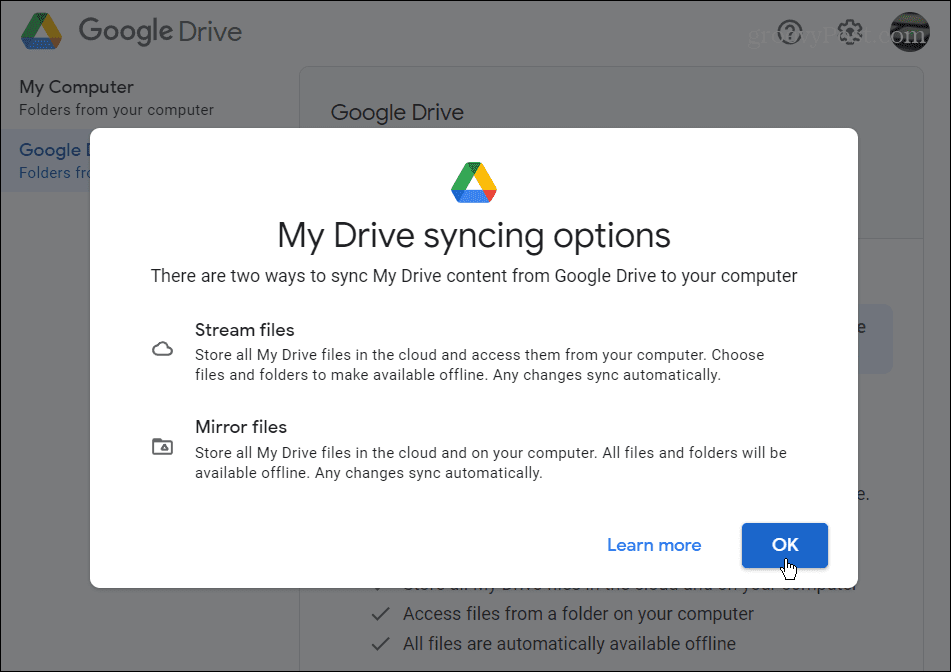
Task: Click the checkmark on 'Store all My Drive files' item
Action: pyautogui.click(x=381, y=587)
